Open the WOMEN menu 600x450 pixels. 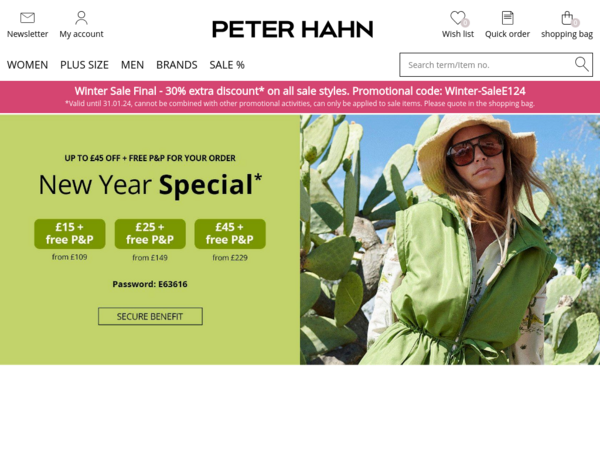(27, 65)
